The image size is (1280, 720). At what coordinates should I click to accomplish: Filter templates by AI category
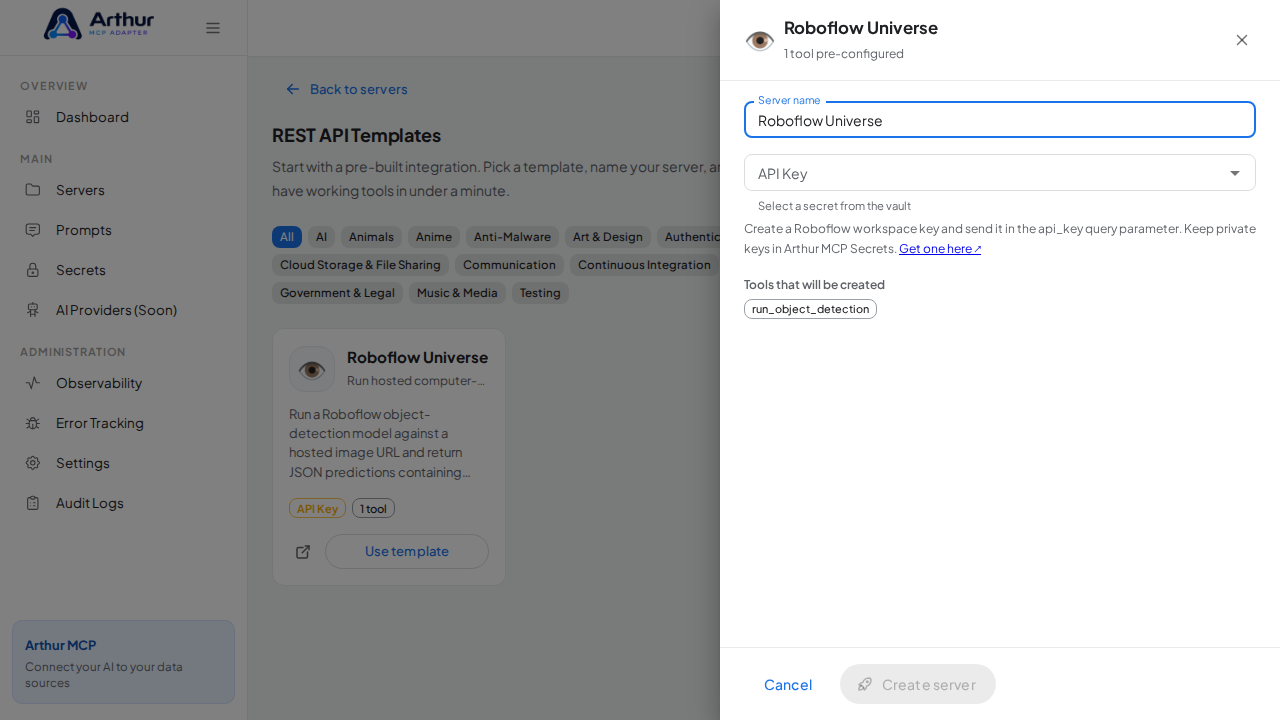click(321, 237)
